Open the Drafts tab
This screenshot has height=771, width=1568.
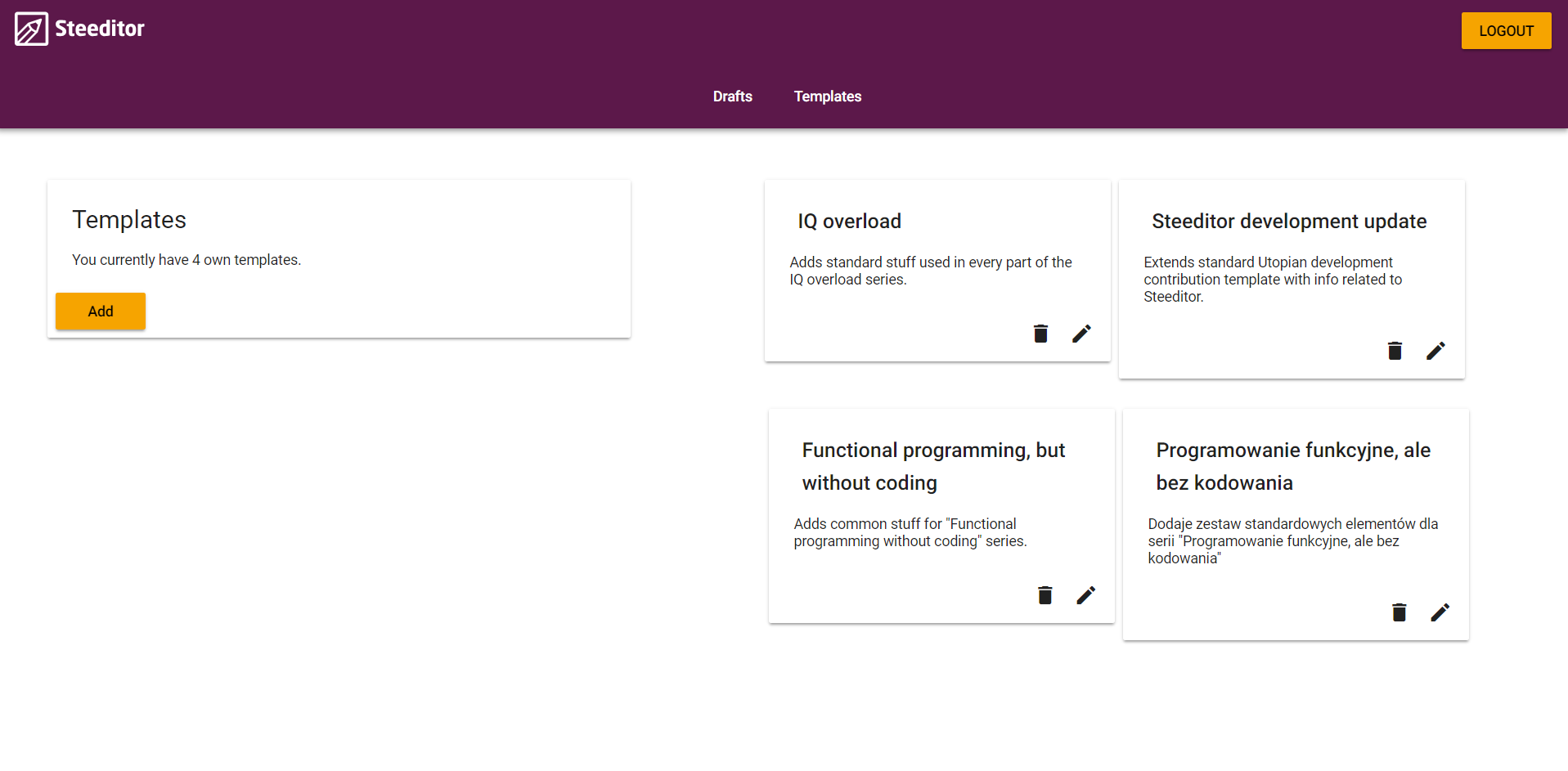coord(732,96)
